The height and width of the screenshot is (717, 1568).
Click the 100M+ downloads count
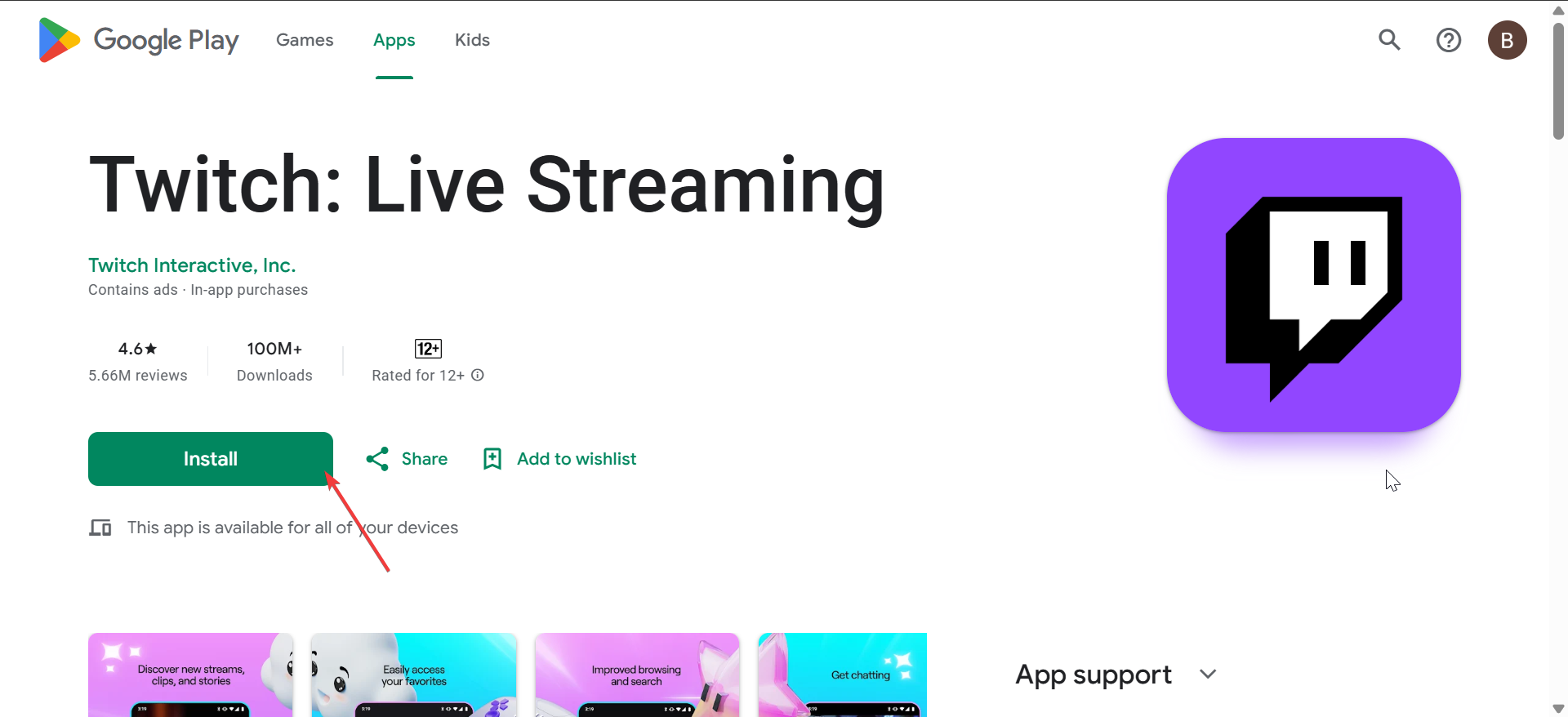point(274,349)
